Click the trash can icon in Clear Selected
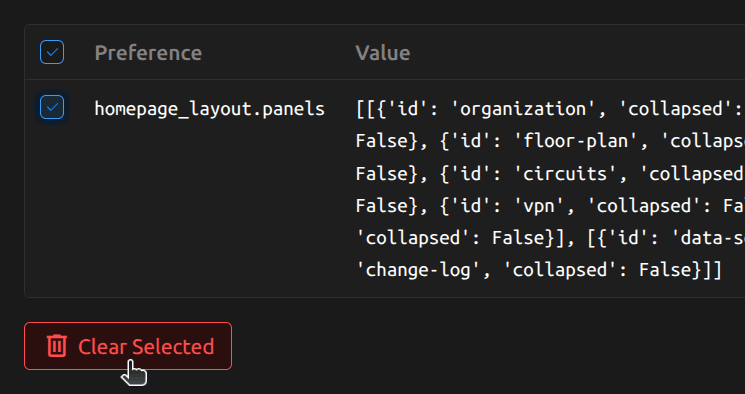The image size is (745, 394). click(x=57, y=346)
